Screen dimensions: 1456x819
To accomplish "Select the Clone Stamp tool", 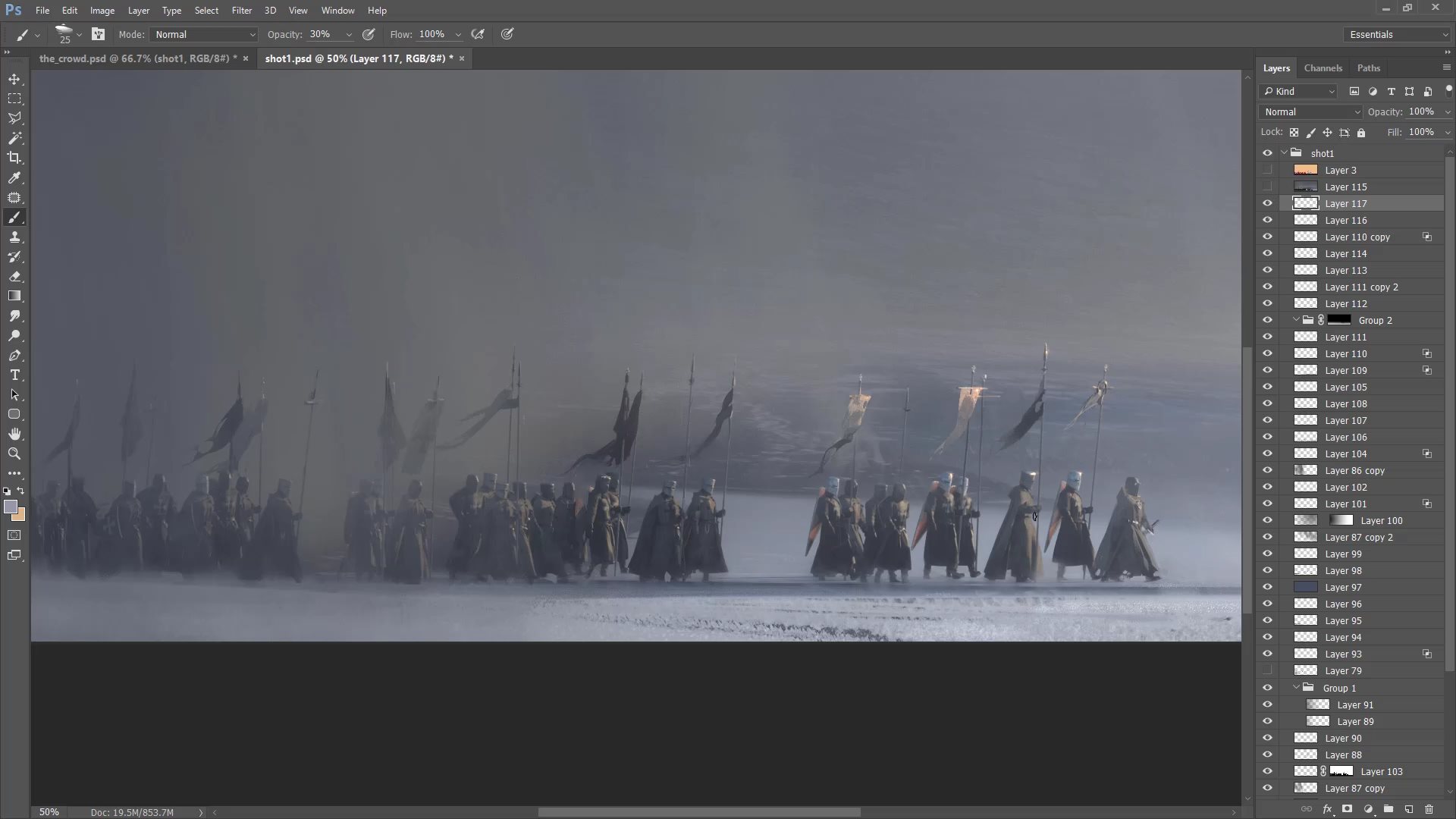I will [14, 237].
